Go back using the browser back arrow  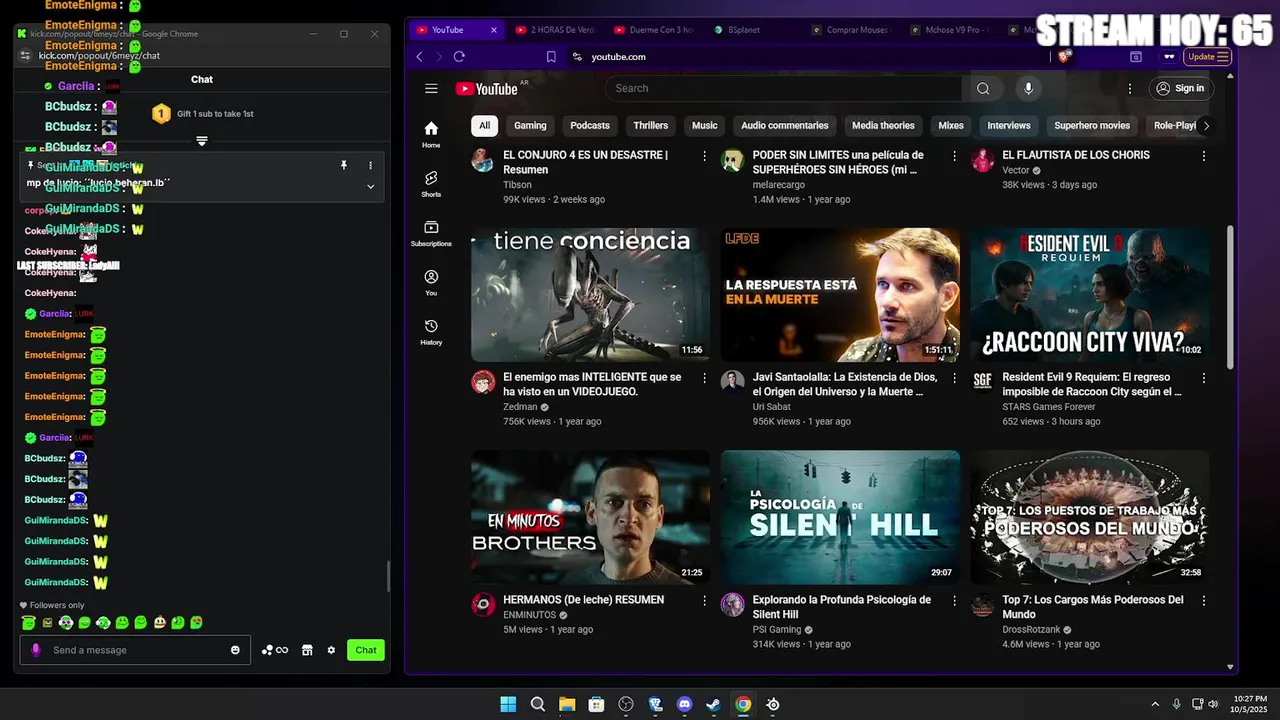coord(419,57)
